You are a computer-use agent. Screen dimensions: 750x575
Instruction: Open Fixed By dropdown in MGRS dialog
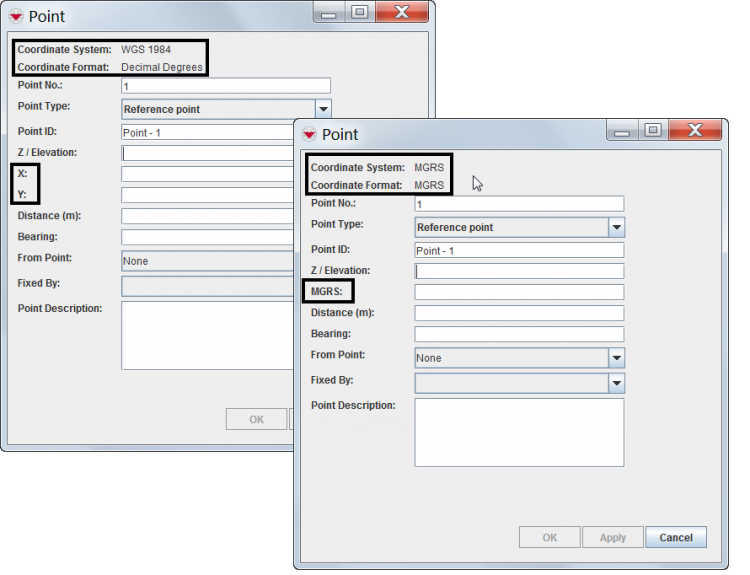pos(616,384)
